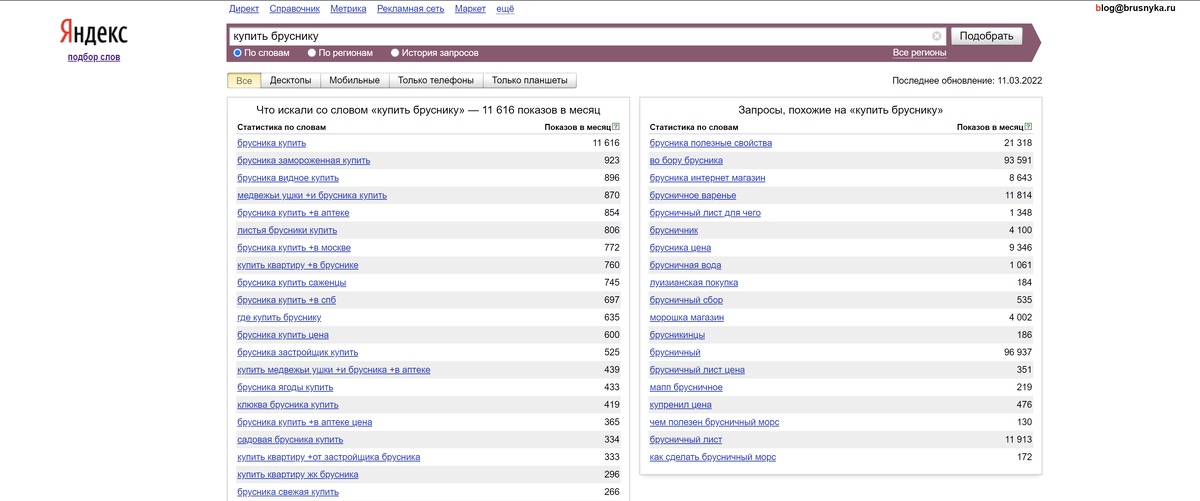Open similar query 'брусничное варенье'
The width and height of the screenshot is (1200, 501).
pos(693,195)
